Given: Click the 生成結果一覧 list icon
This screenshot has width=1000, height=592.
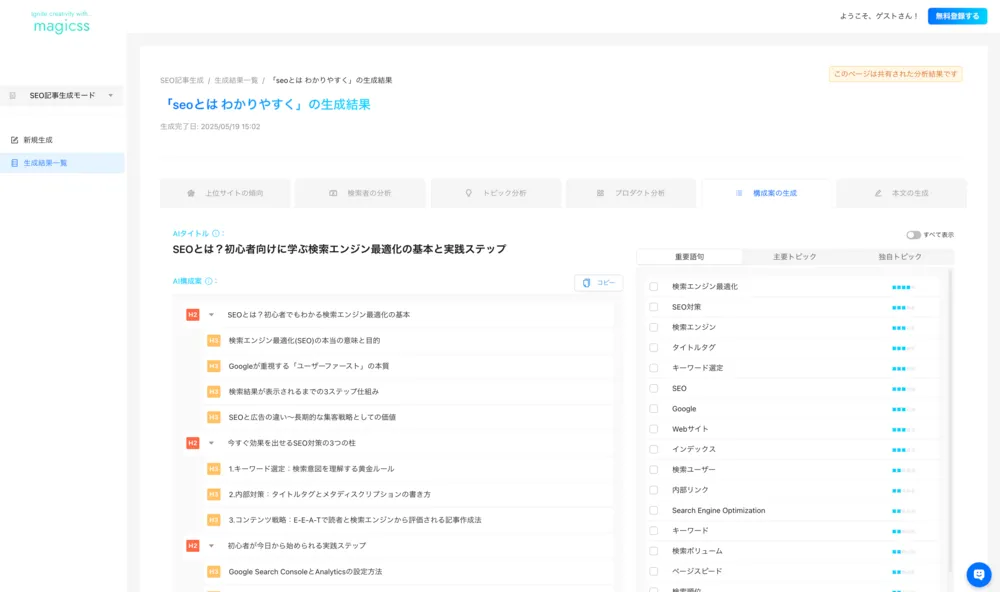Looking at the screenshot, I should pyautogui.click(x=15, y=163).
